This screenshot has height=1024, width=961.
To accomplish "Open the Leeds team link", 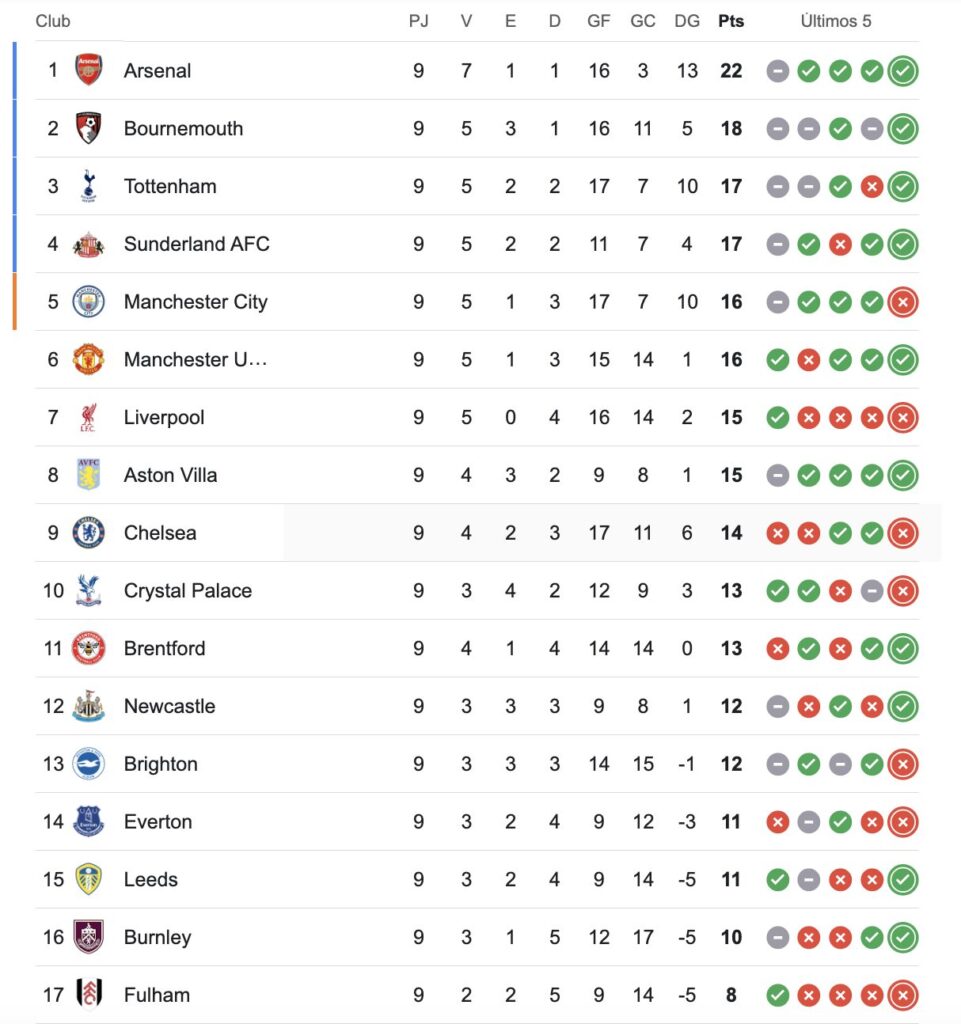I will click(150, 880).
